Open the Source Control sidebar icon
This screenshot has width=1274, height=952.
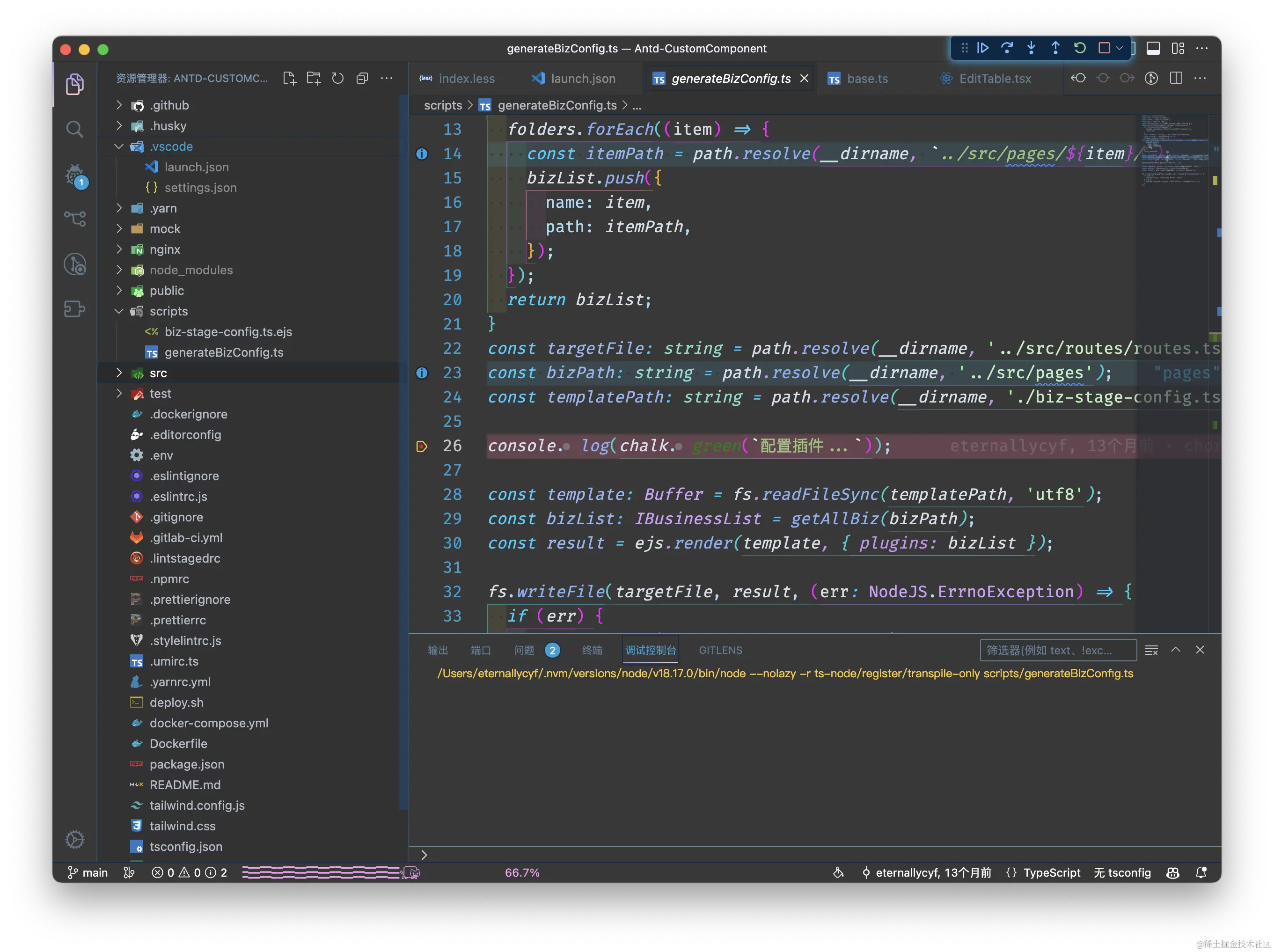pyautogui.click(x=75, y=218)
